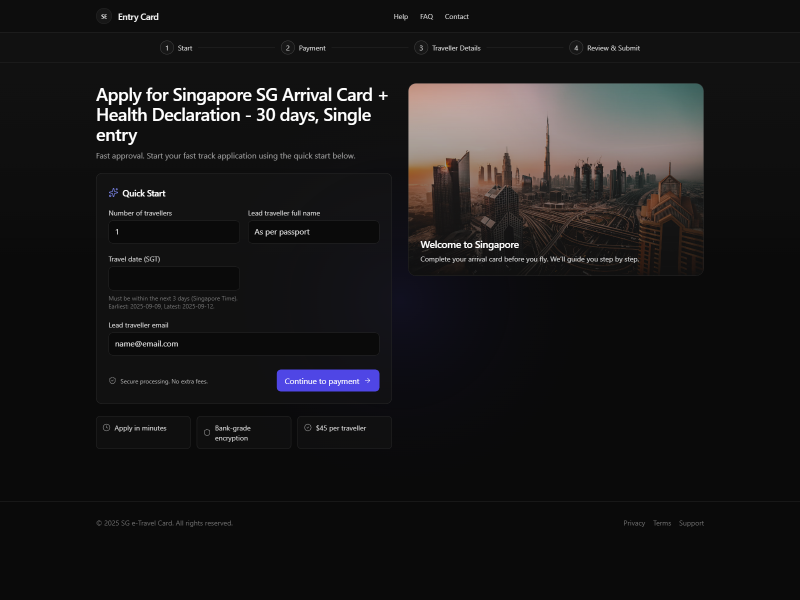Click the lock icon on Bank-grade encryption card
The image size is (800, 600).
click(207, 432)
